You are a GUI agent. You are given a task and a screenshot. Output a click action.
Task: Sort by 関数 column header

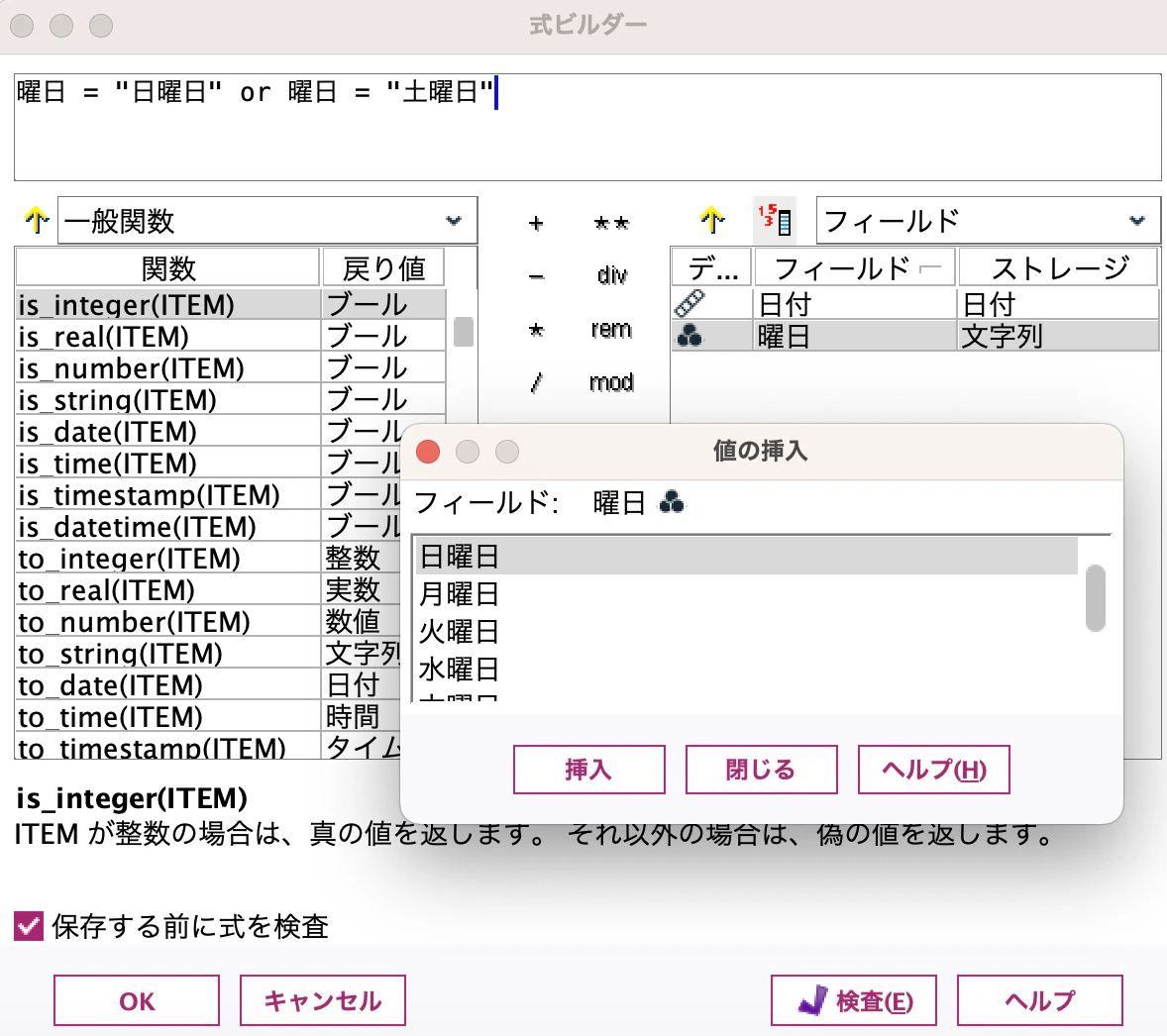click(168, 268)
